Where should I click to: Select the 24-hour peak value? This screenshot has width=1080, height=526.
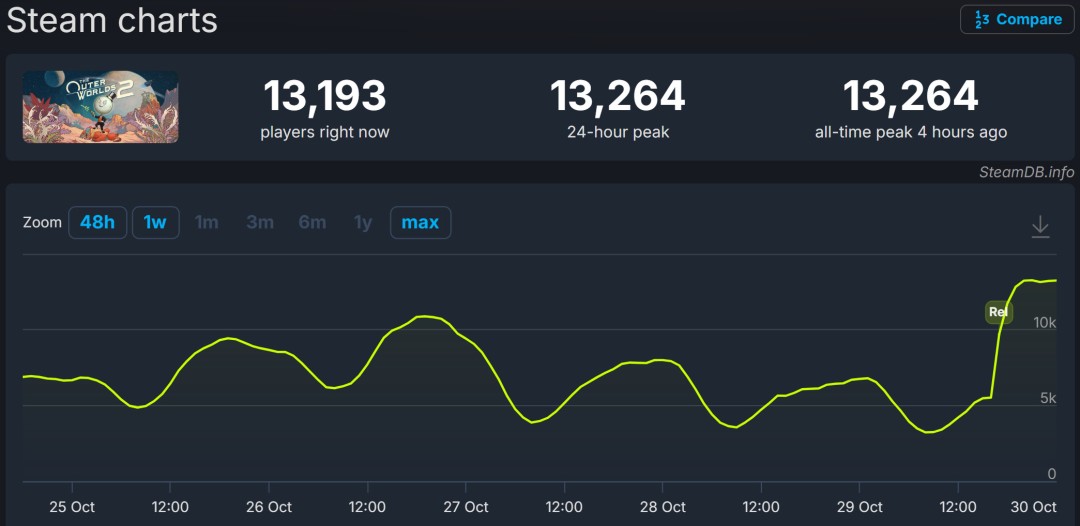[x=617, y=97]
